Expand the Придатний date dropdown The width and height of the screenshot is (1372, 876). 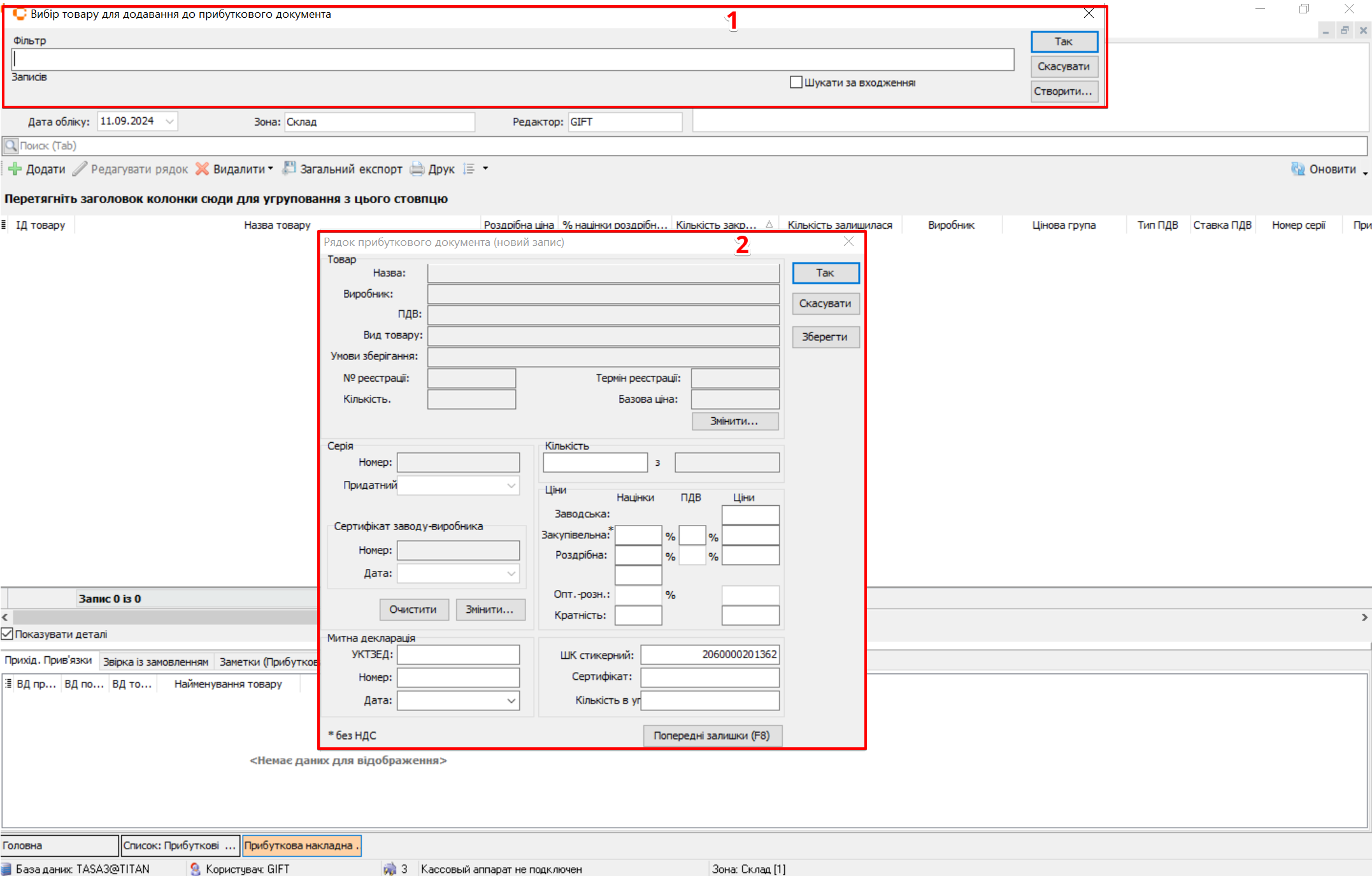tap(511, 485)
